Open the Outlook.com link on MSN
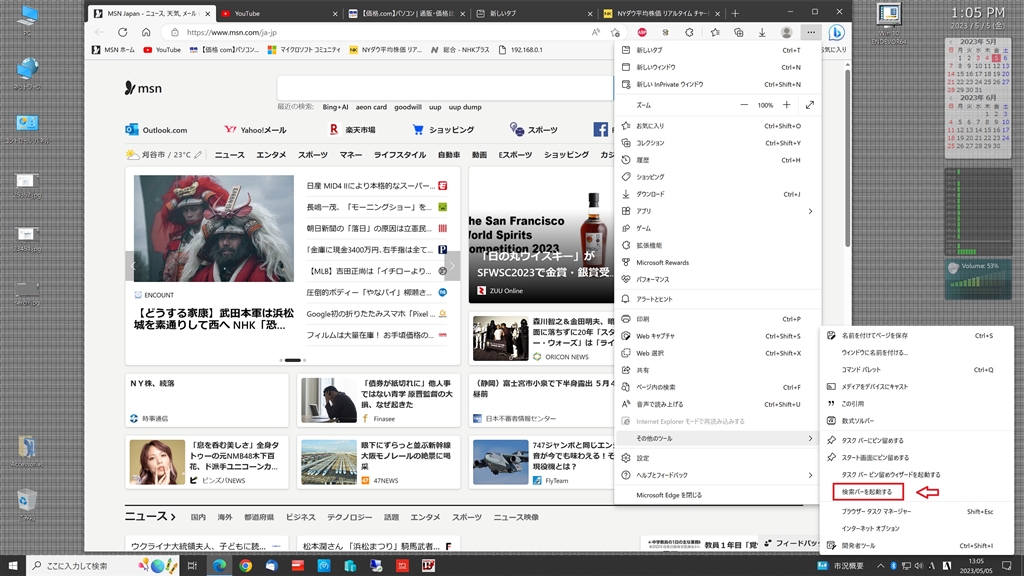1024x576 pixels. tap(157, 130)
